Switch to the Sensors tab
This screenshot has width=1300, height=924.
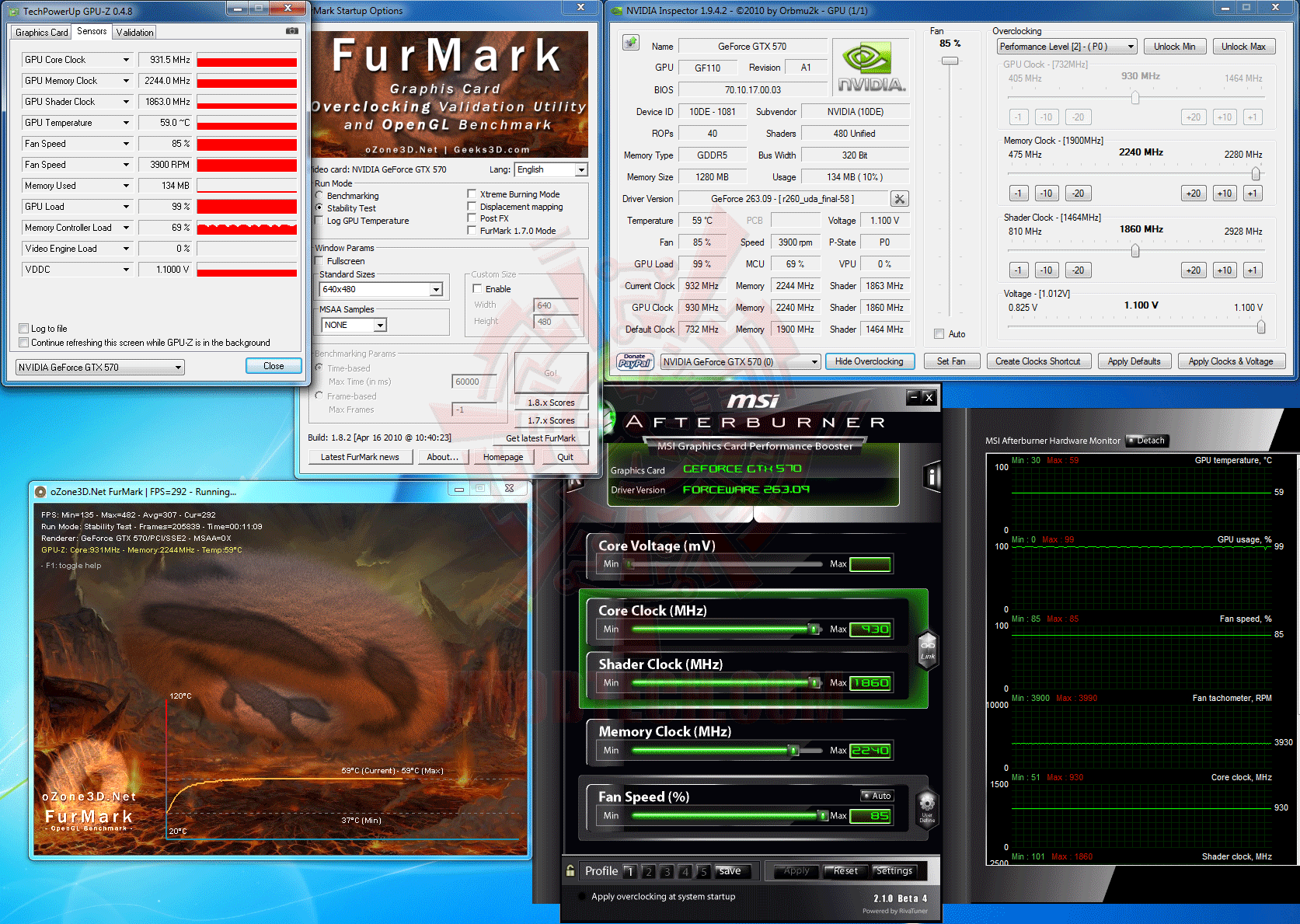point(92,32)
